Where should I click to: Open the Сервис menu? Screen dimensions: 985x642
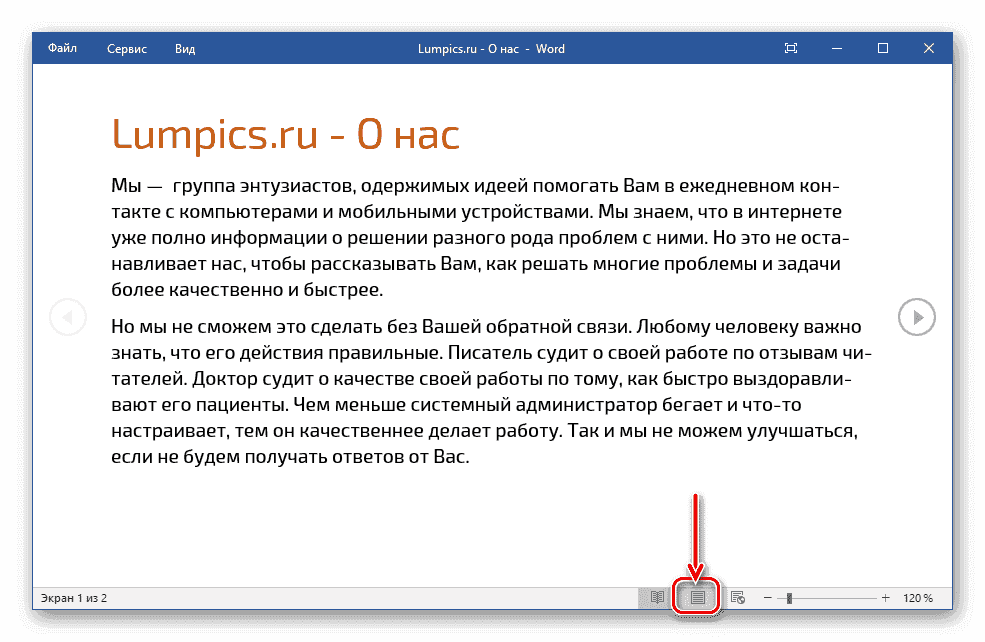[126, 47]
